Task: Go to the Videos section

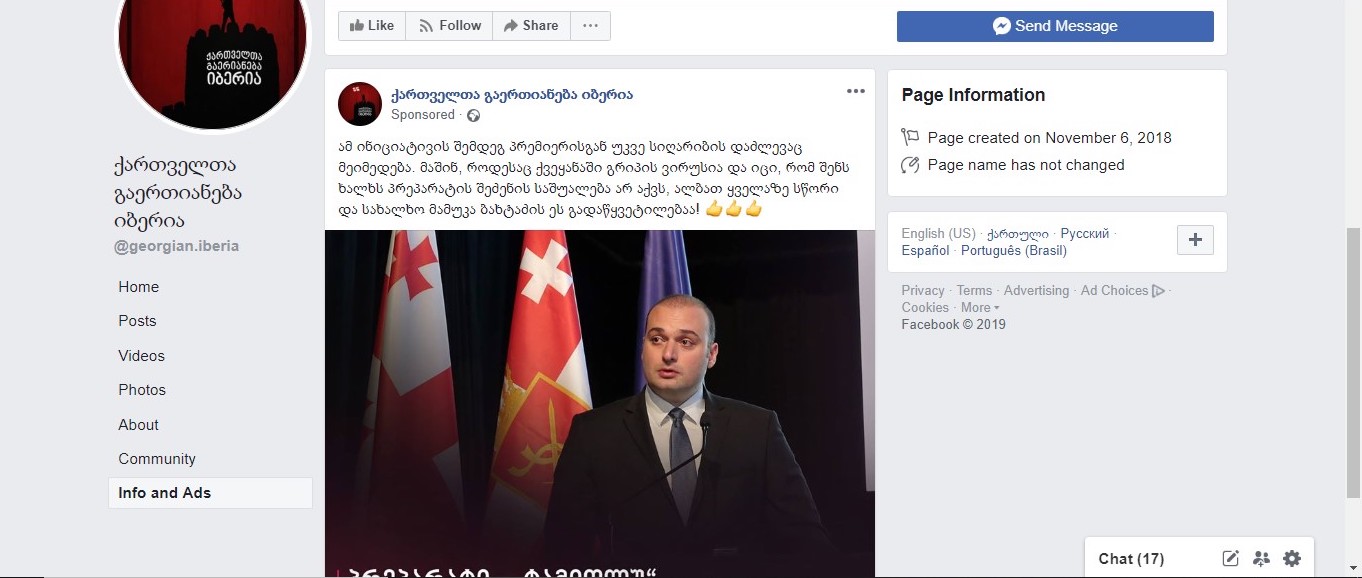Action: tap(141, 356)
